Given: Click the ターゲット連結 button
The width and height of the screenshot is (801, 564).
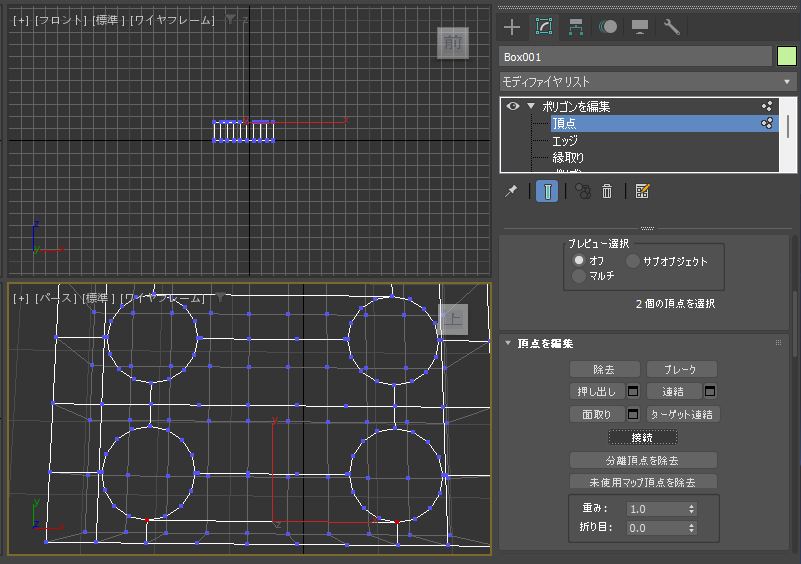Looking at the screenshot, I should click(x=682, y=414).
